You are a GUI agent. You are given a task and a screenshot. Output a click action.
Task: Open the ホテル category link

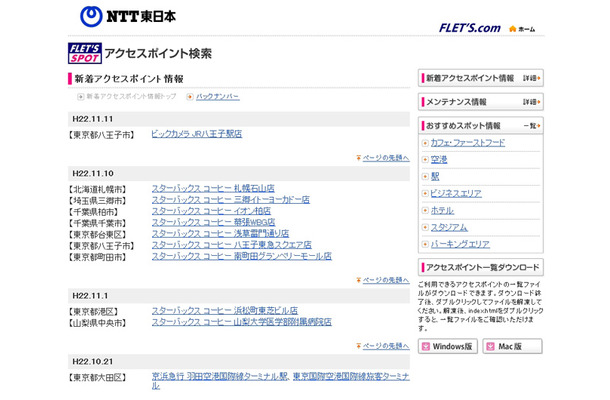[x=442, y=211]
